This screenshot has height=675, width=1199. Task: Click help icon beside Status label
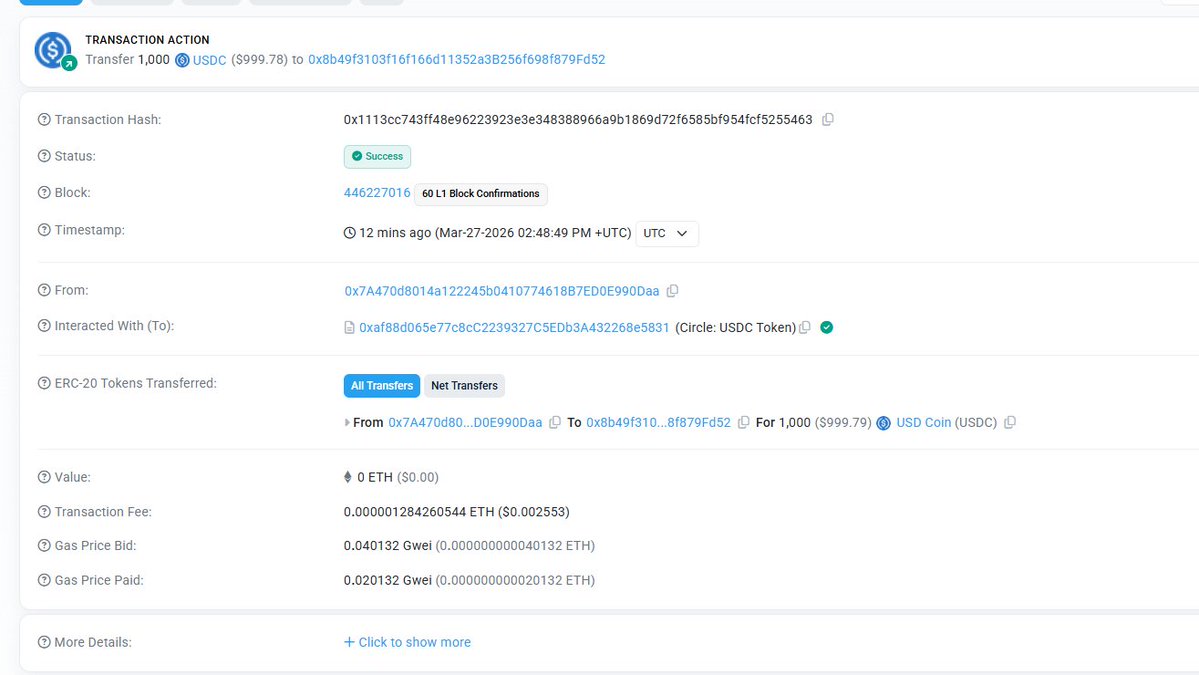[x=44, y=156]
